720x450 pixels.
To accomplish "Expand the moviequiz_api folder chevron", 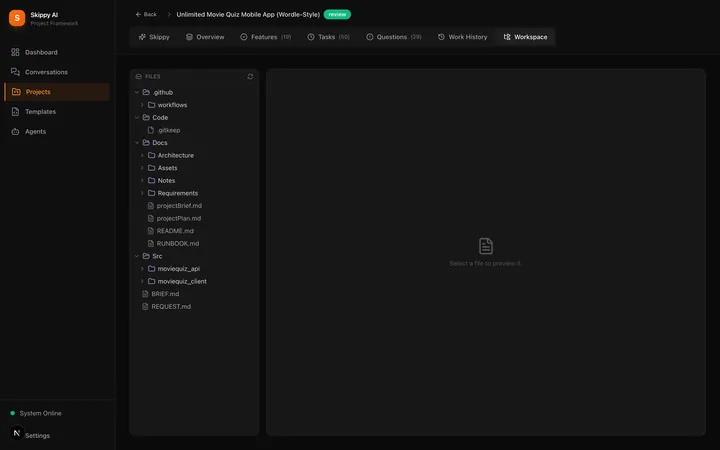I will point(142,269).
